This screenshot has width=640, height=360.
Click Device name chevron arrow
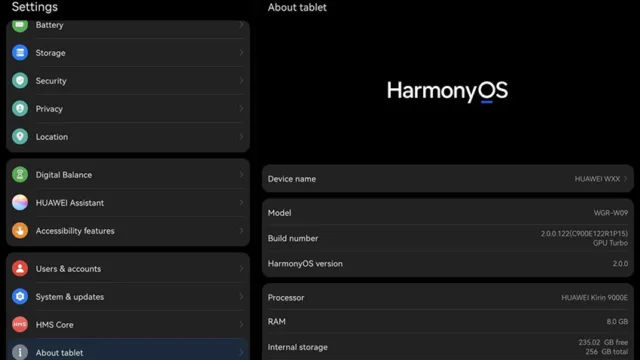coord(625,179)
